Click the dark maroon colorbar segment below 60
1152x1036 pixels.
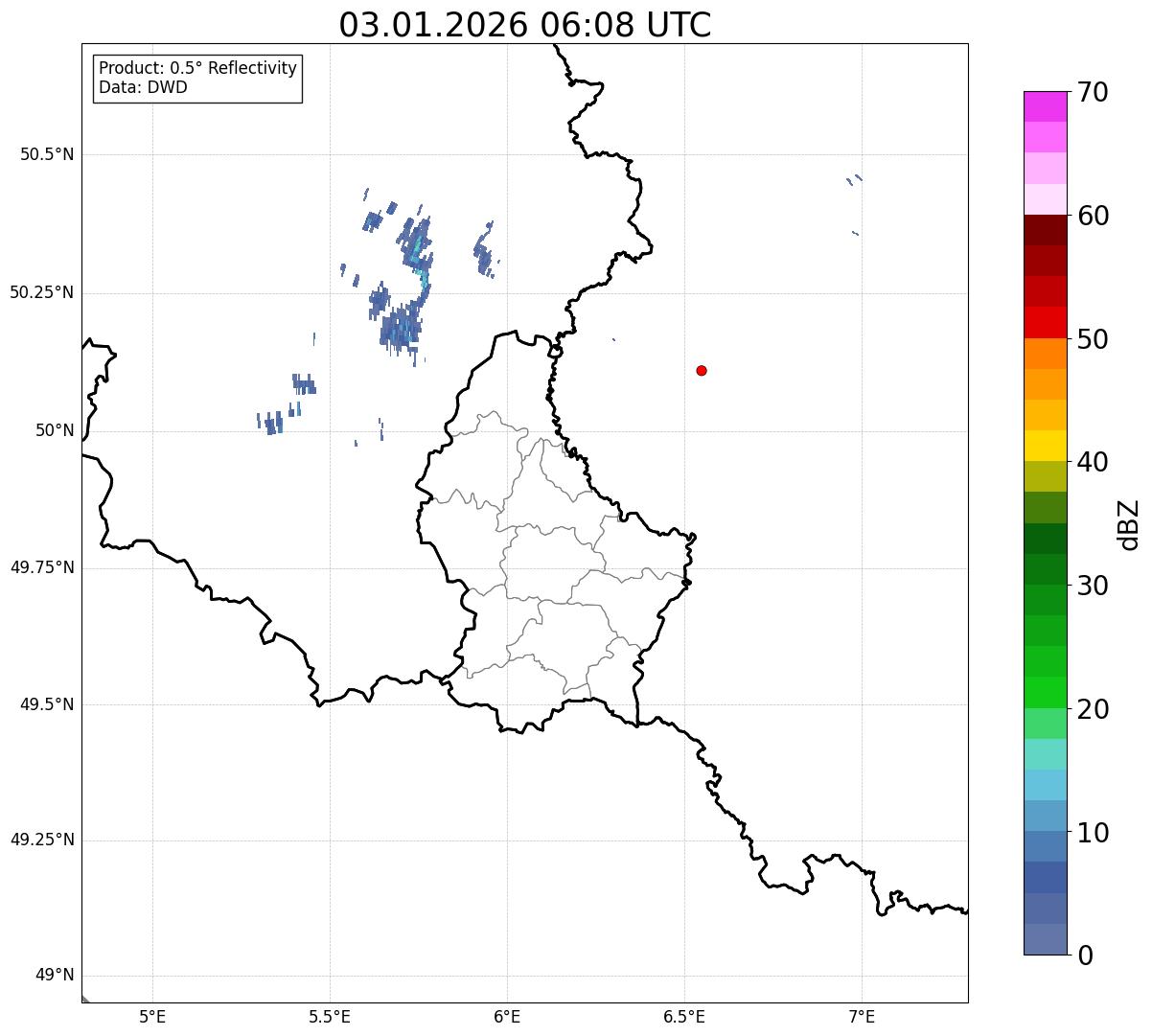pos(1046,230)
